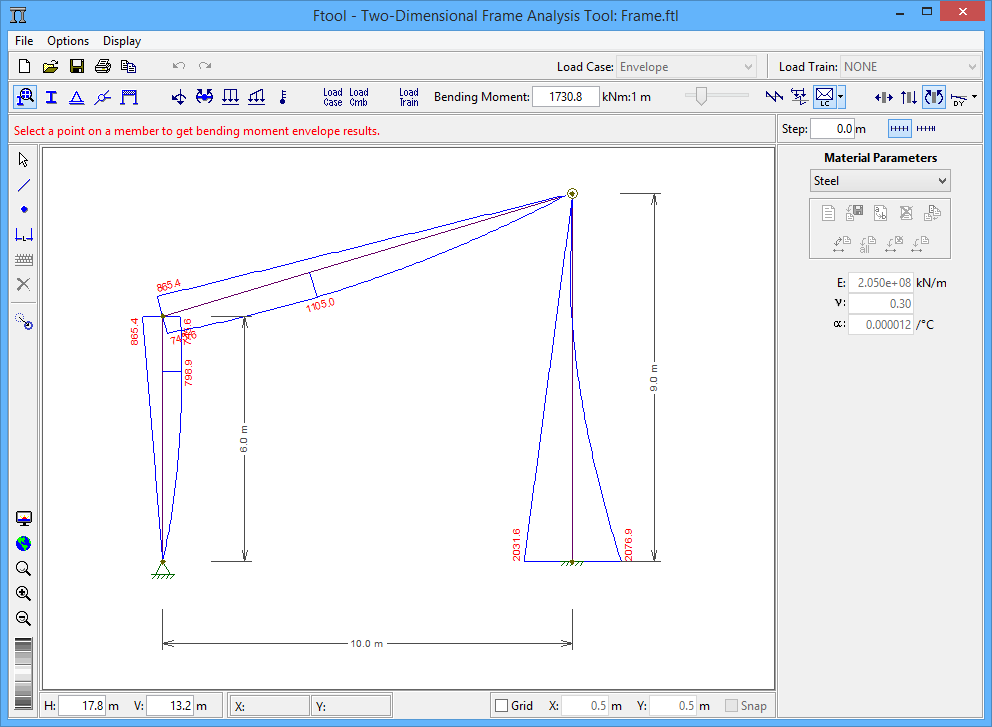The image size is (992, 727).
Task: Show the shear force diagram
Action: (908, 97)
